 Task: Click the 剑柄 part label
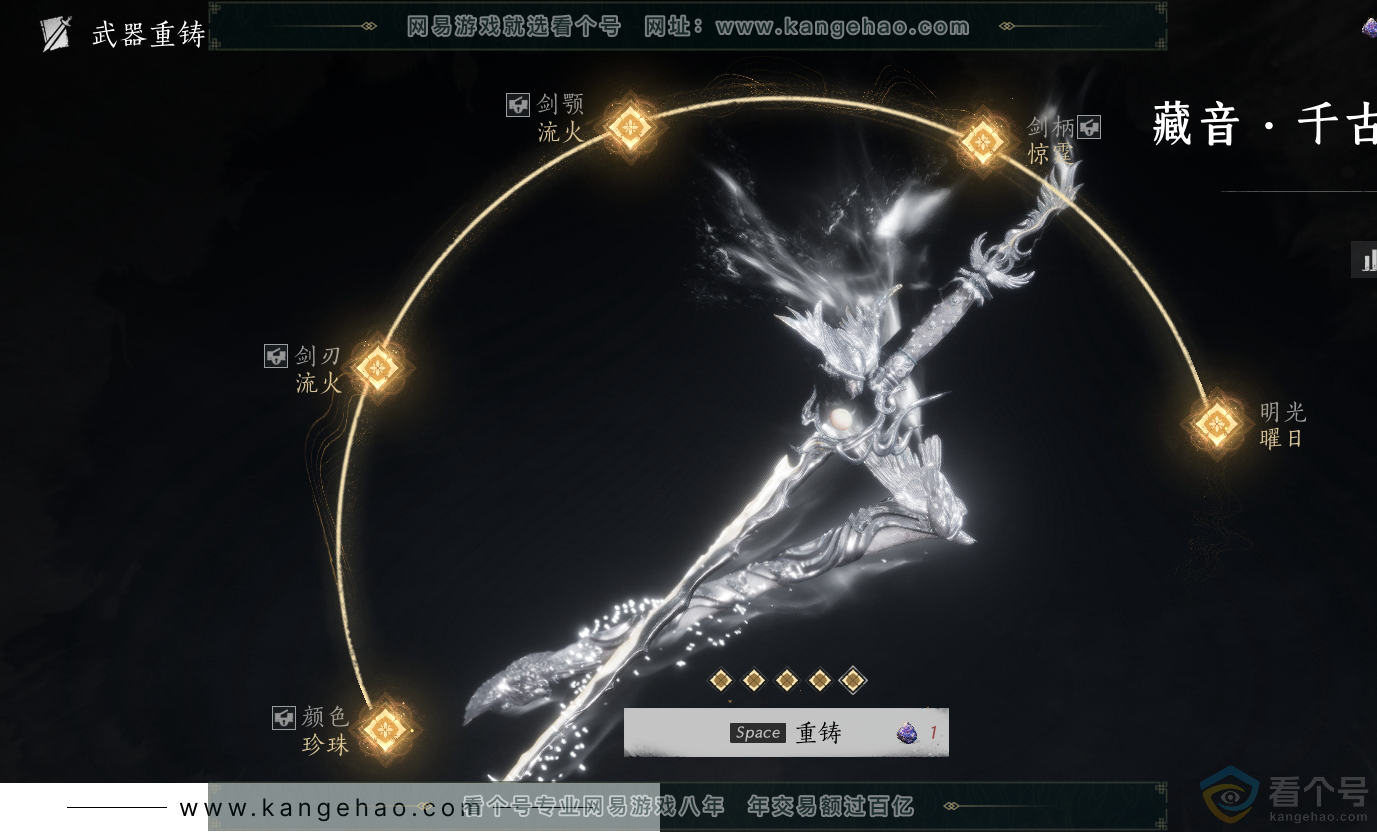(x=1051, y=127)
